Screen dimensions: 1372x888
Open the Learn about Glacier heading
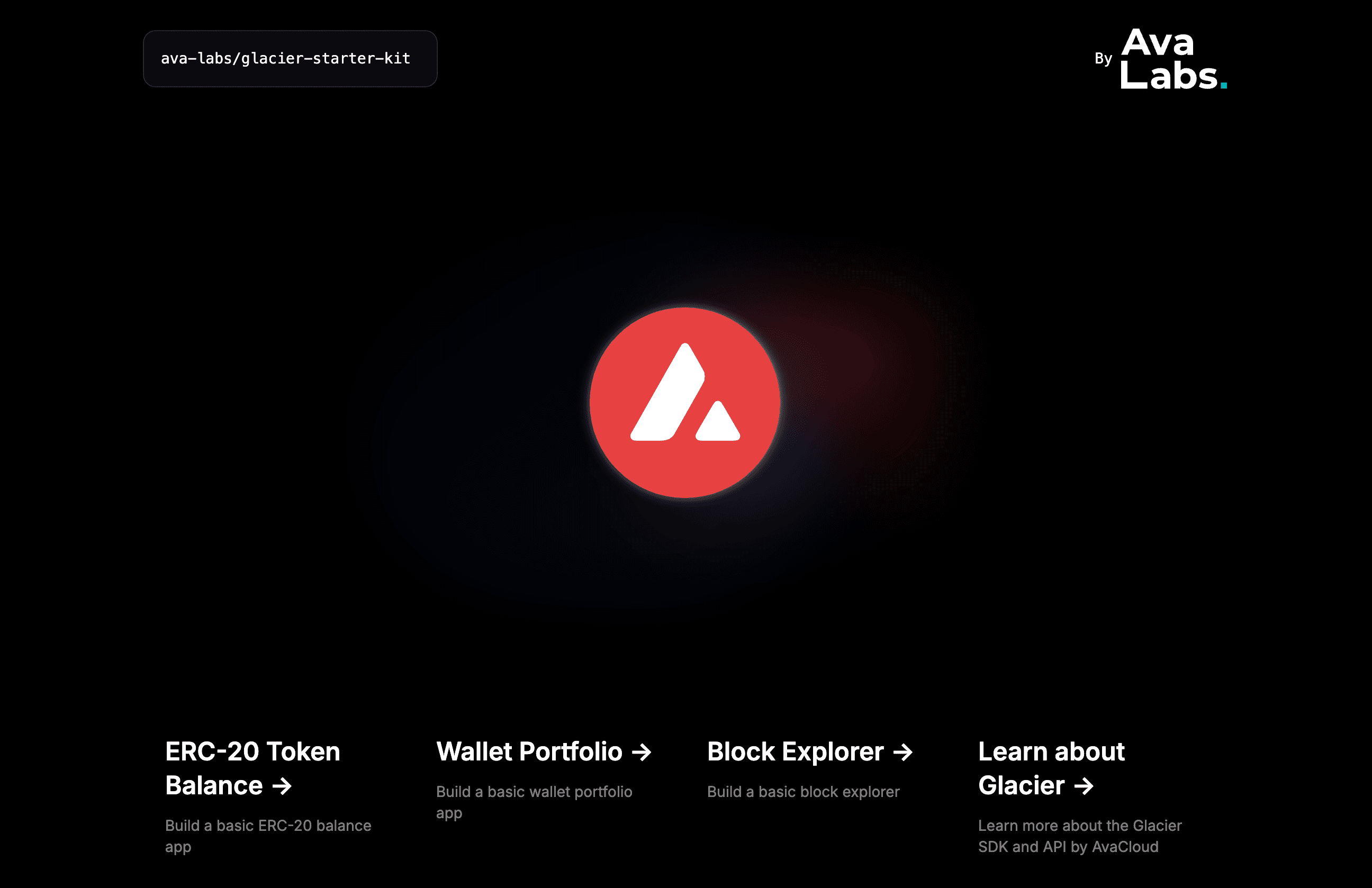(1051, 768)
